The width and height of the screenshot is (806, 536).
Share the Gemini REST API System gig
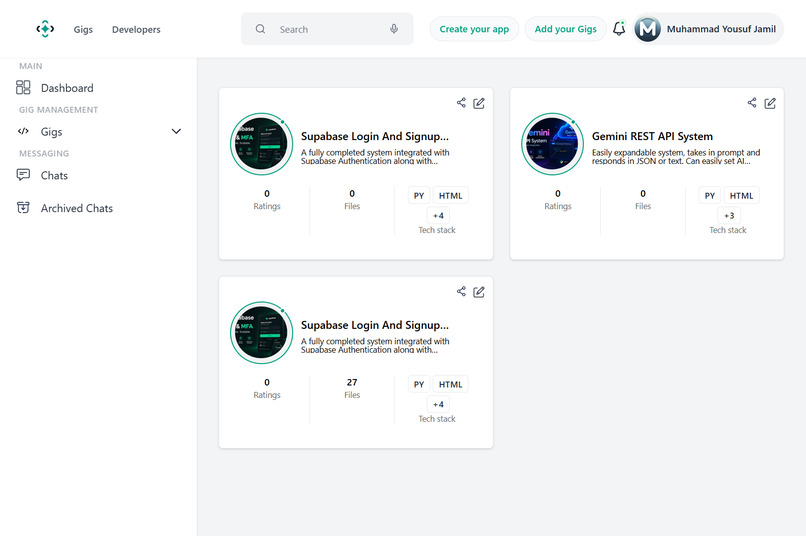[752, 103]
